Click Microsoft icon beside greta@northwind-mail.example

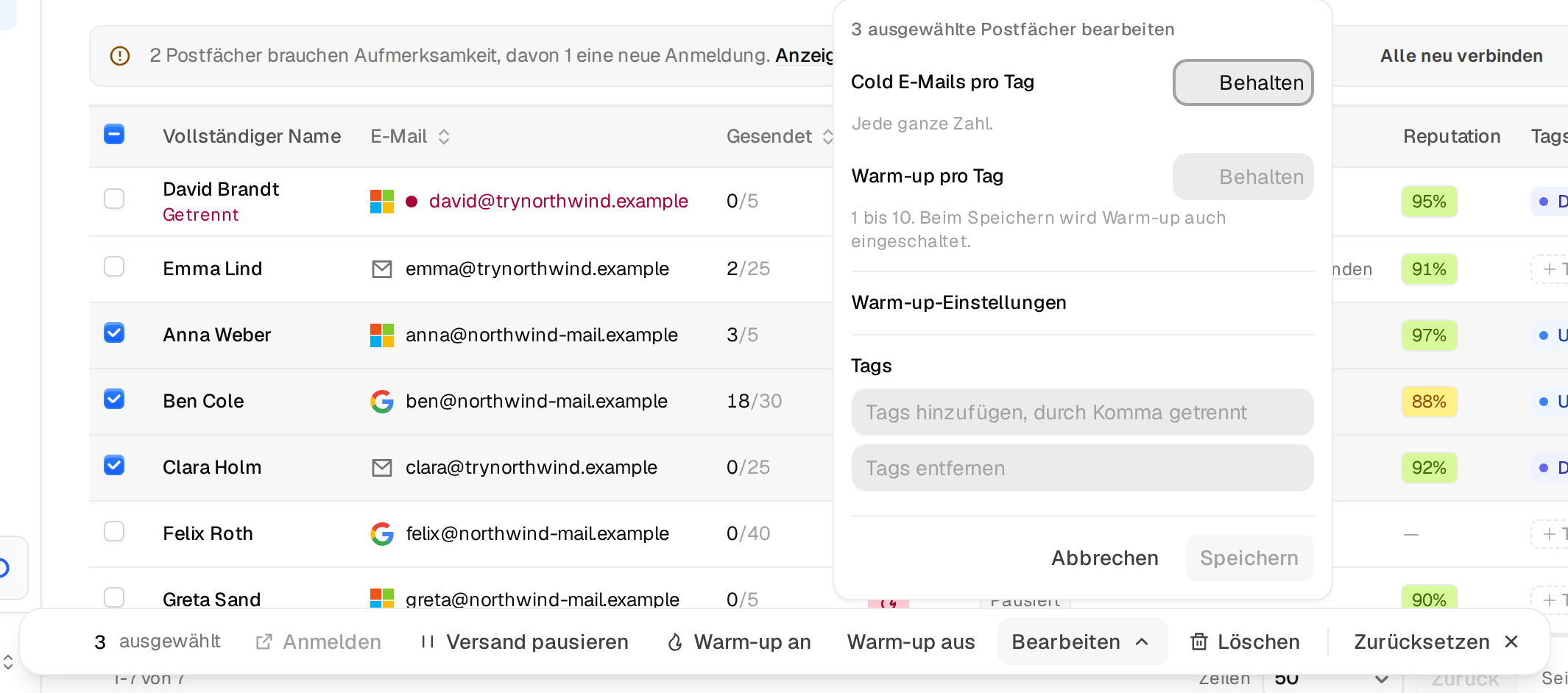tap(382, 598)
